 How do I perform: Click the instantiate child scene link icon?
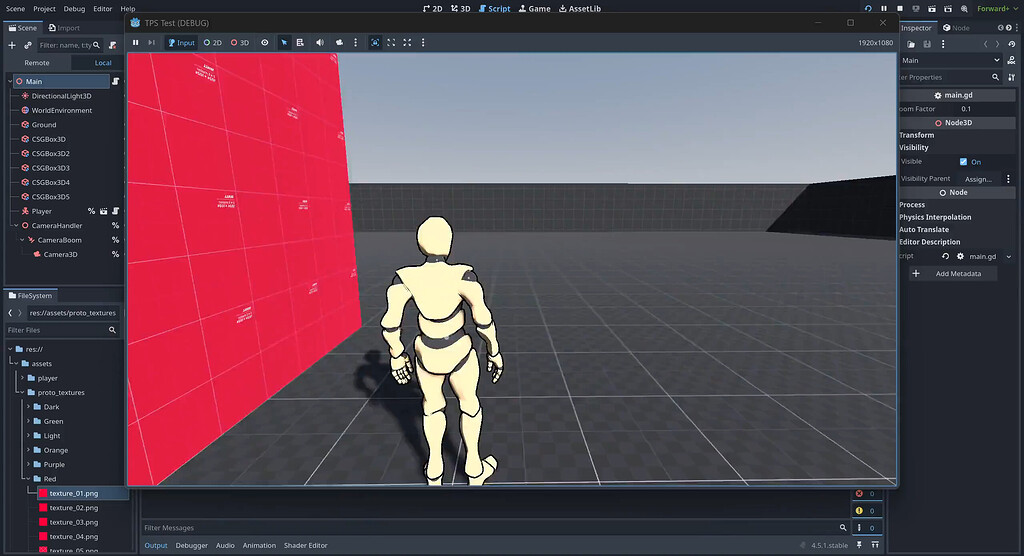pyautogui.click(x=27, y=45)
